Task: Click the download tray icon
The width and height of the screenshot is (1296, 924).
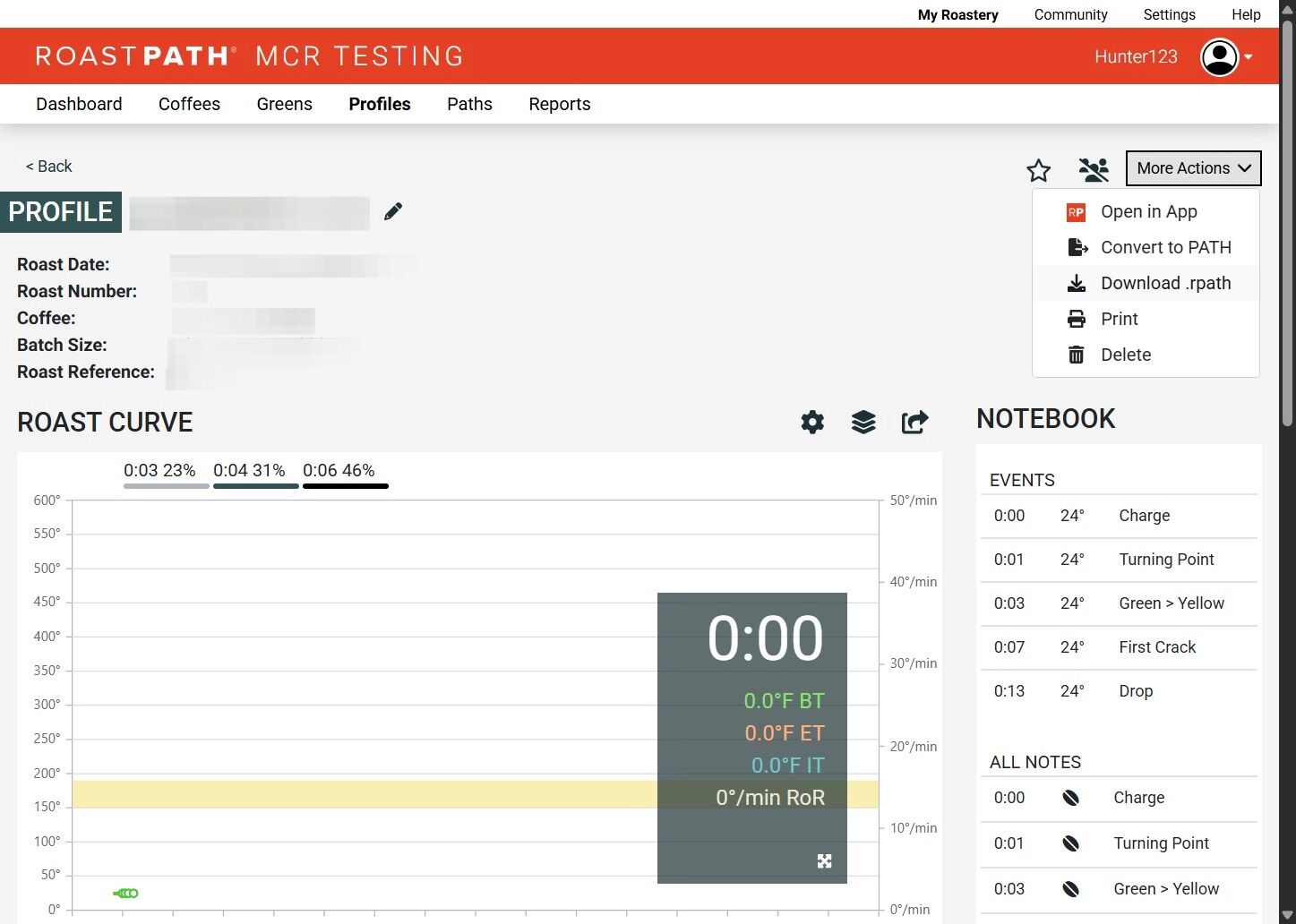Action: click(x=1077, y=283)
